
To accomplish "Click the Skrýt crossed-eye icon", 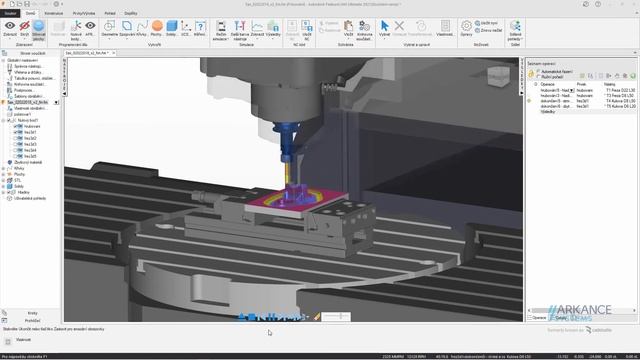I will (24, 26).
